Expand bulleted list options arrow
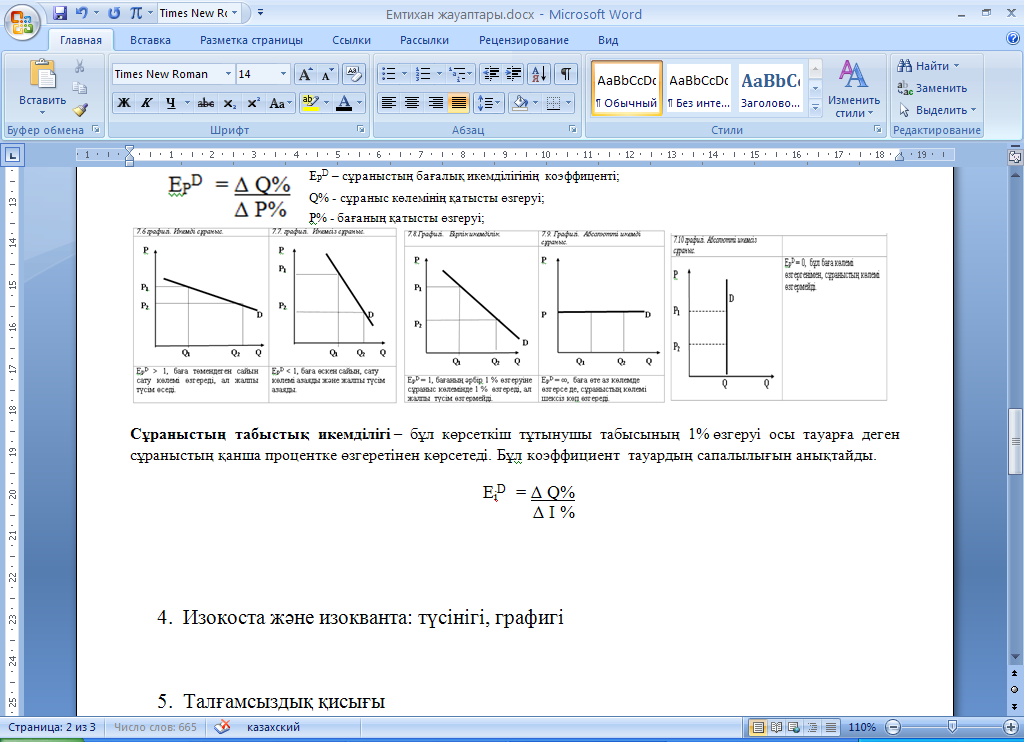This screenshot has height=742, width=1024. (404, 74)
